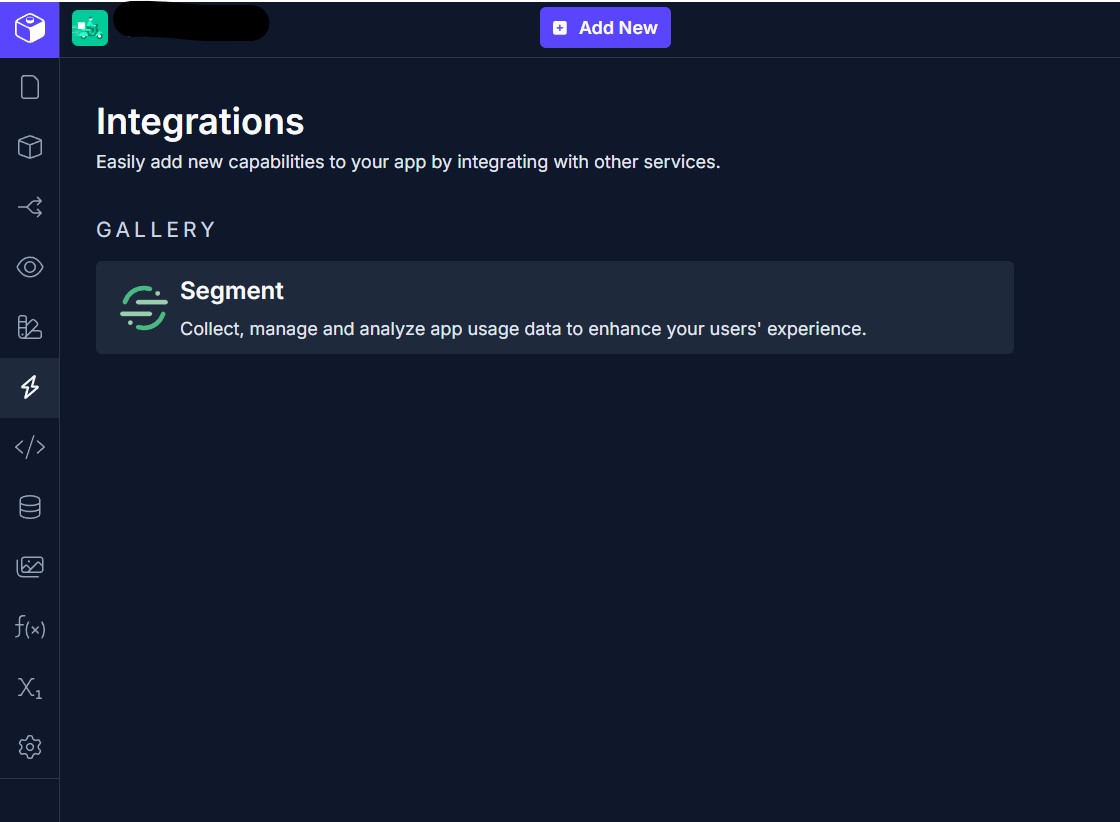Viewport: 1120px width, 822px height.
Task: Open the Pages icon in the sidebar
Action: pyautogui.click(x=29, y=87)
